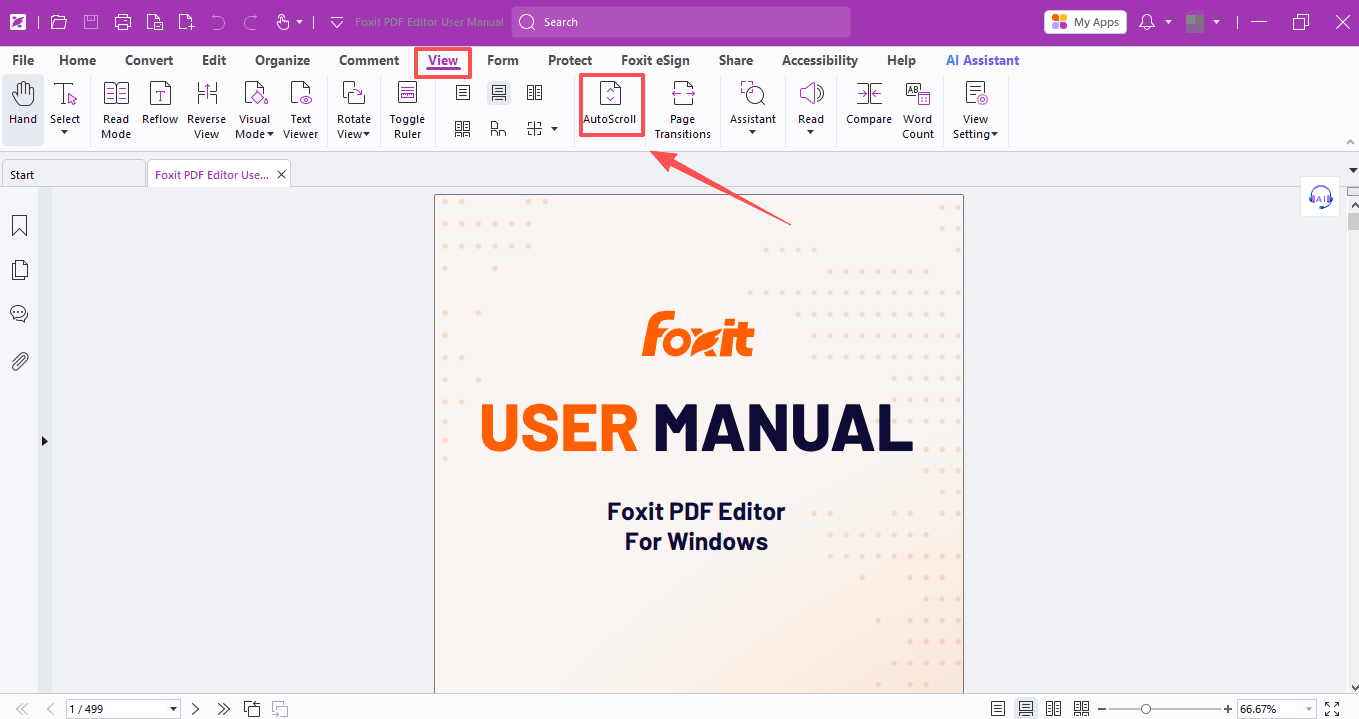
Task: Jump to last page in status bar
Action: click(x=224, y=709)
